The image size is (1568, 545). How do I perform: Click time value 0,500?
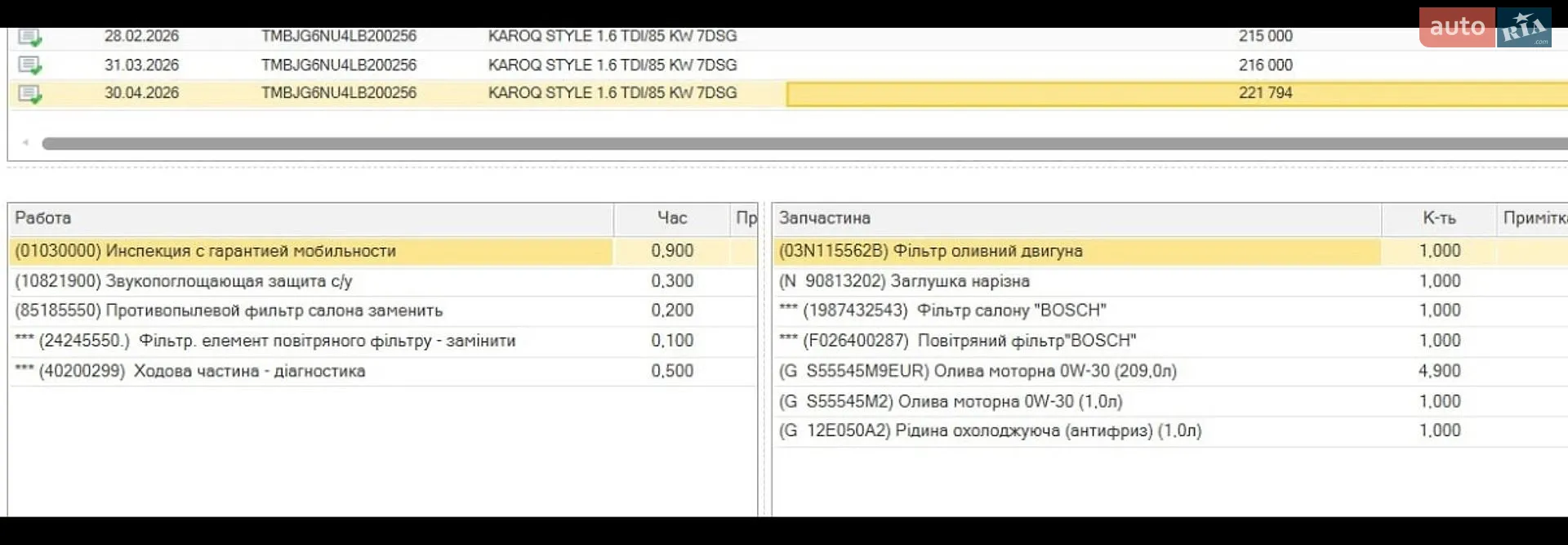(x=672, y=371)
